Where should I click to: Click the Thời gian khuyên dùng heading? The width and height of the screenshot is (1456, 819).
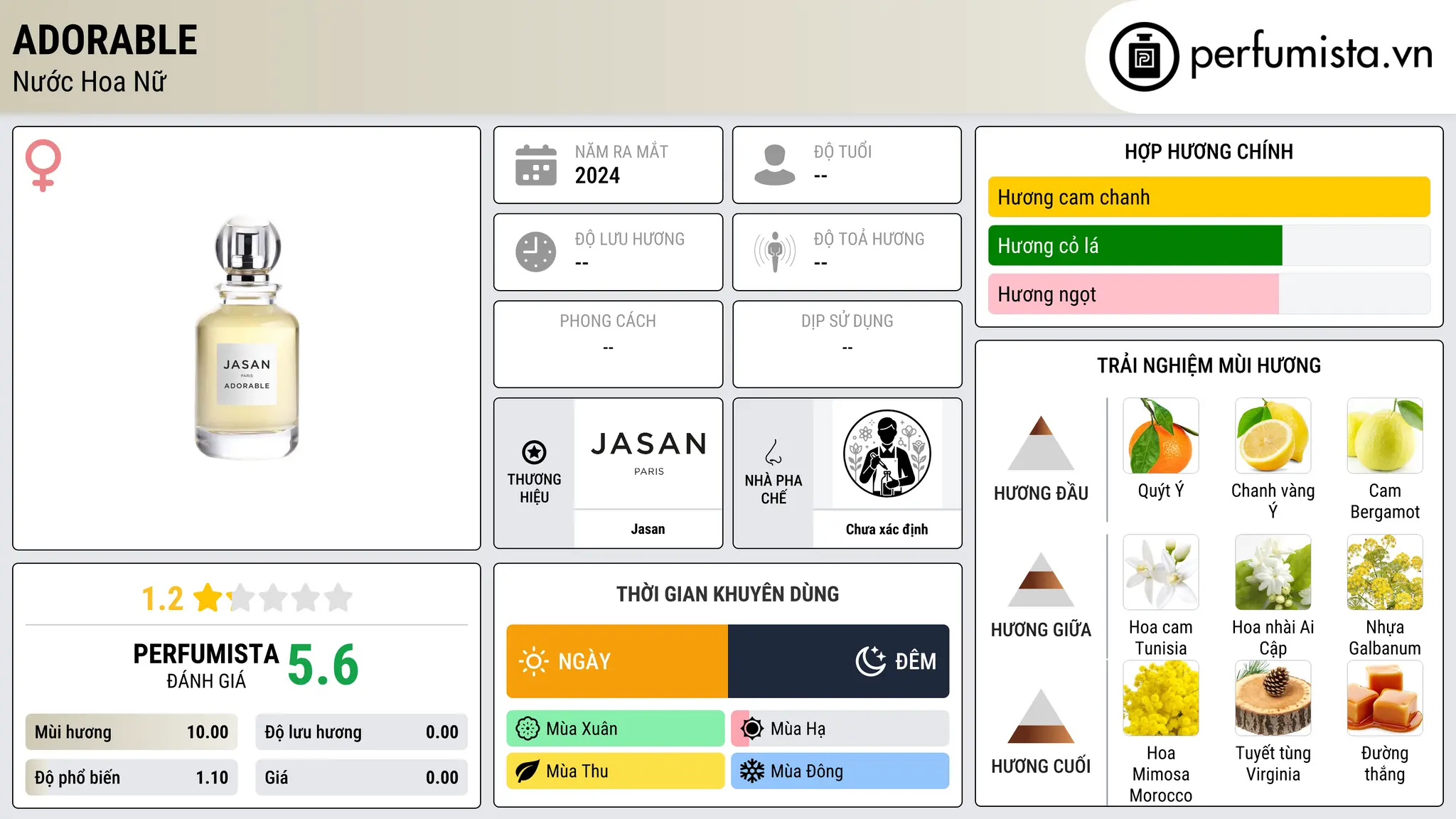pos(728,594)
